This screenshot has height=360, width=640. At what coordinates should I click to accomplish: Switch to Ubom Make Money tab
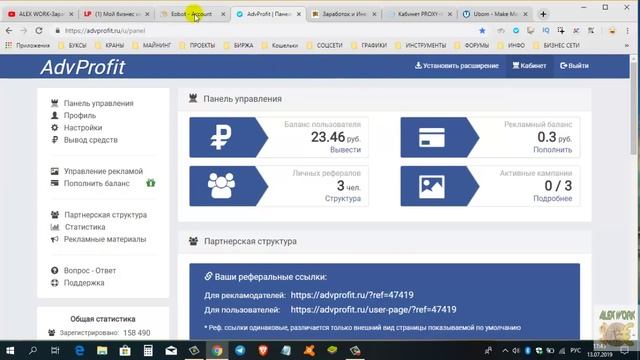tap(495, 14)
